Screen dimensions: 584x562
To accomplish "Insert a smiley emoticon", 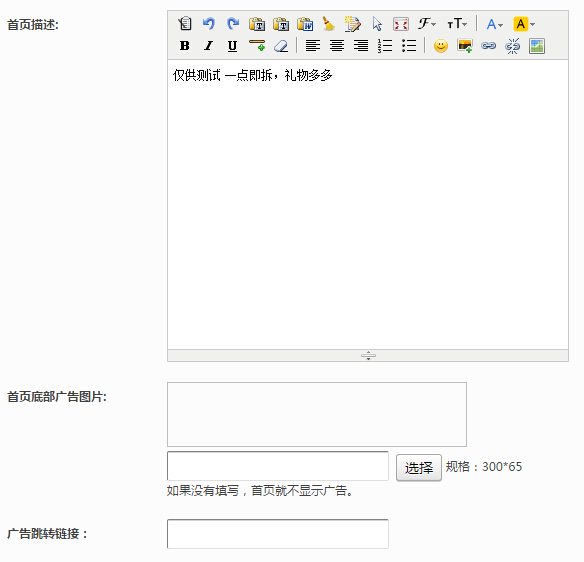I will click(x=441, y=46).
